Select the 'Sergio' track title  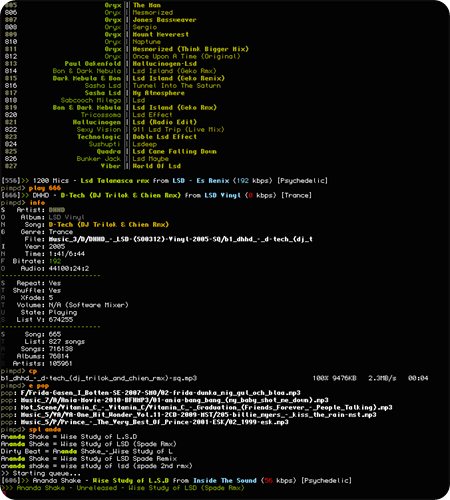coord(145,27)
